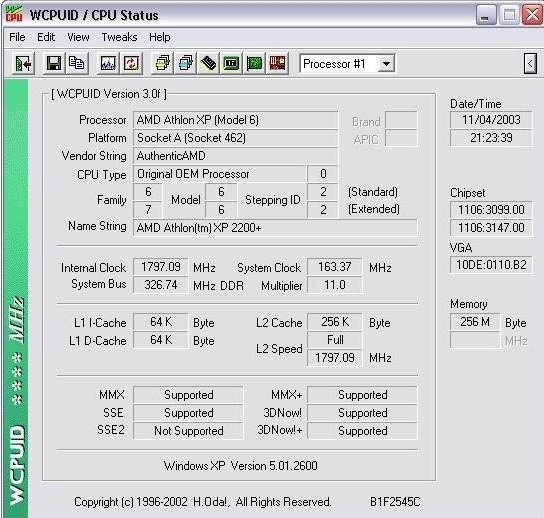Click the cyan stacked windows icon
The width and height of the screenshot is (544, 518).
[185, 63]
